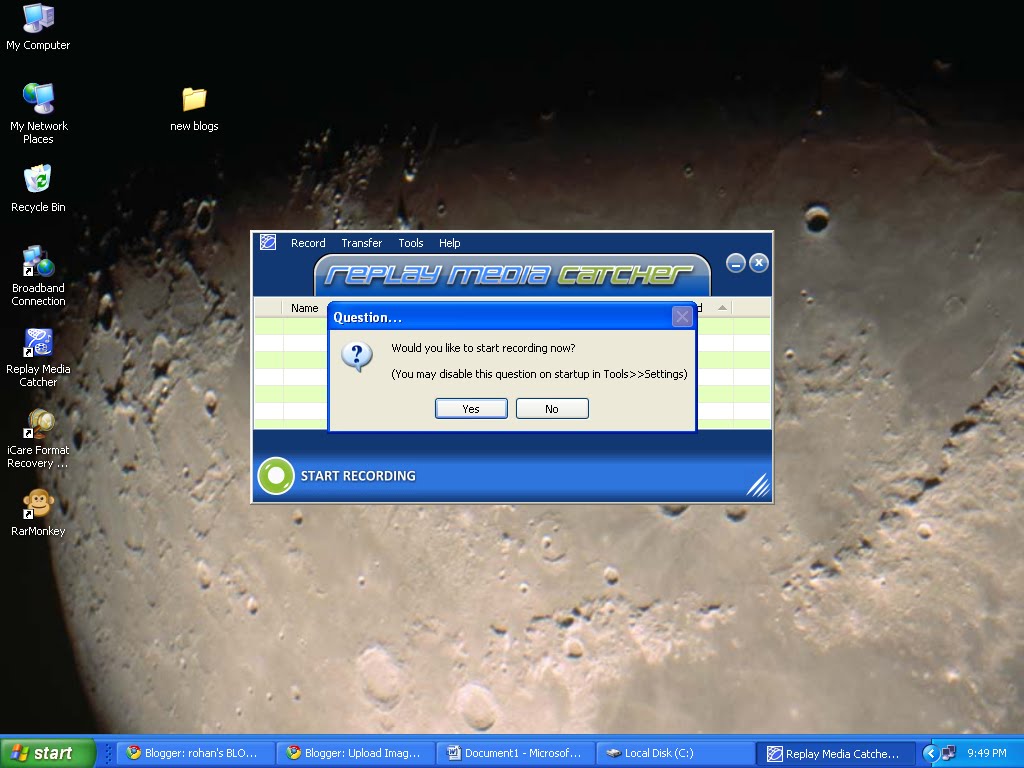This screenshot has height=768, width=1024.
Task: Click the Name column header
Action: [x=304, y=308]
